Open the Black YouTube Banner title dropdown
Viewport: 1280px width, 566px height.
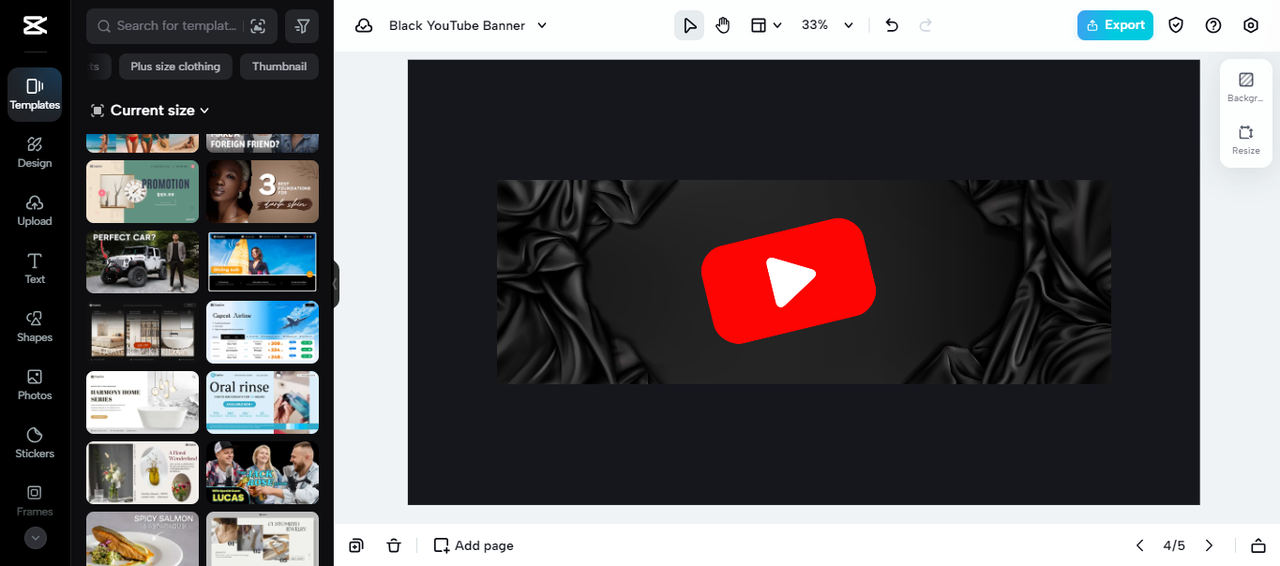coord(468,25)
